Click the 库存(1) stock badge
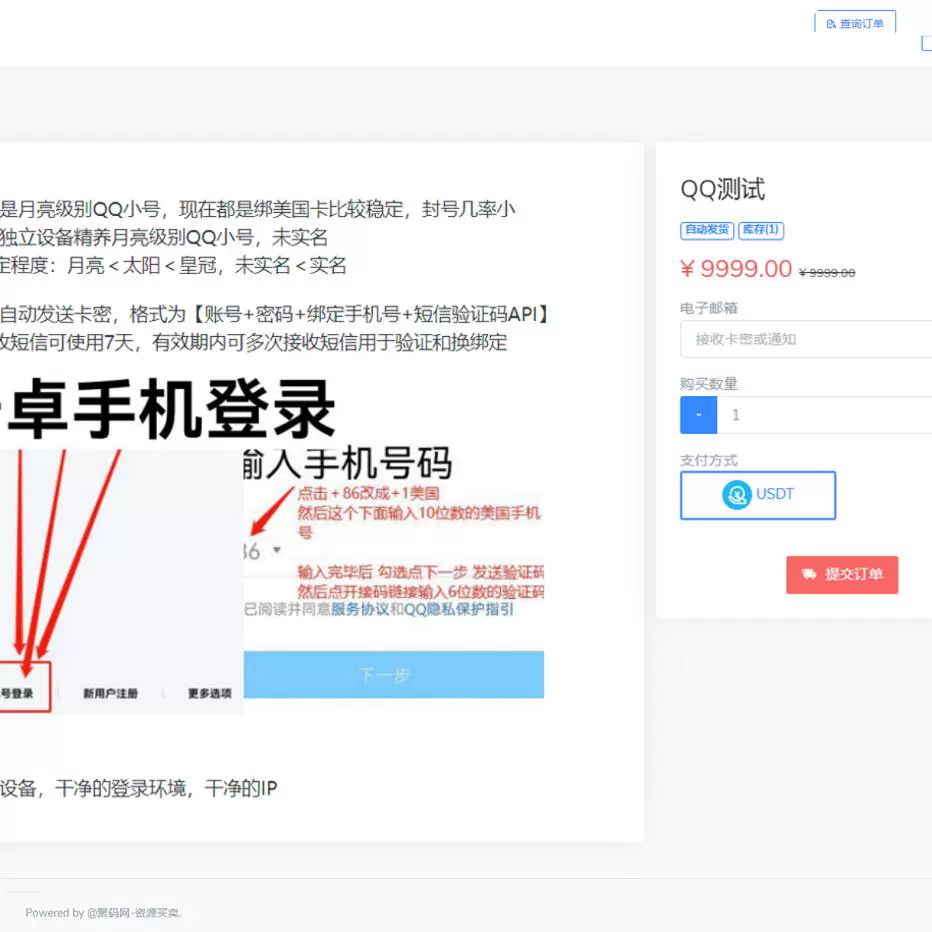Viewport: 932px width, 932px height. (761, 230)
